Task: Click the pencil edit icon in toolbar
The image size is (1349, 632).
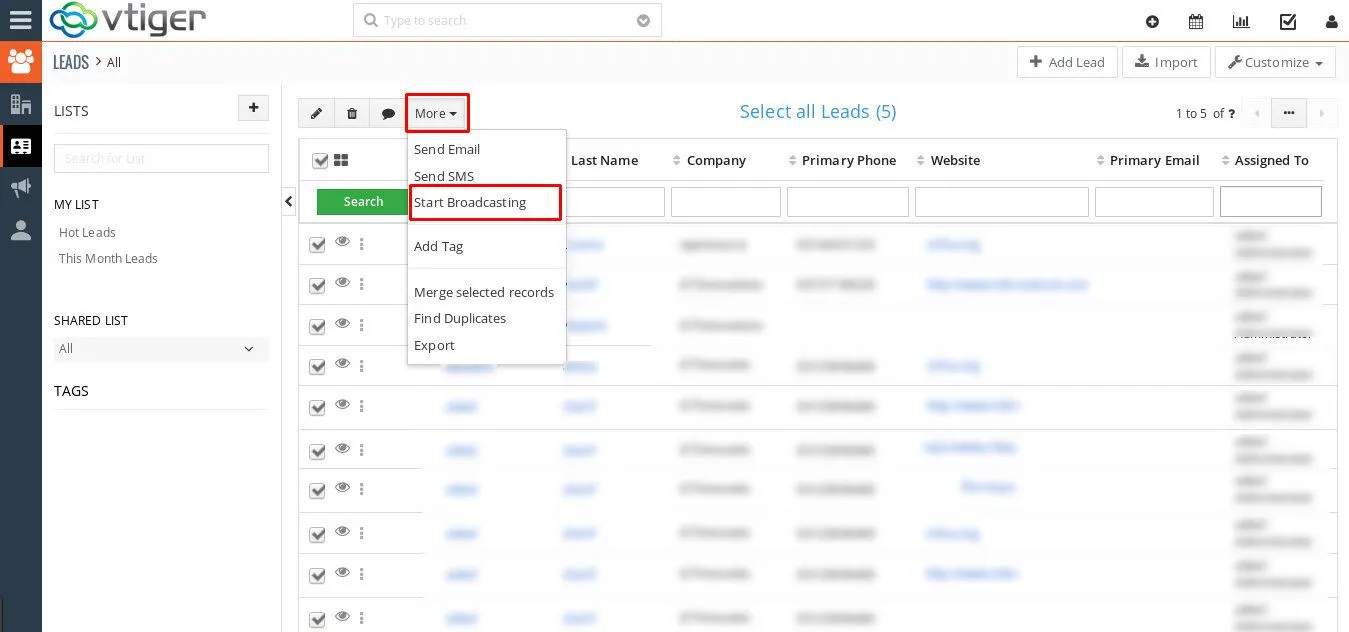Action: [316, 114]
